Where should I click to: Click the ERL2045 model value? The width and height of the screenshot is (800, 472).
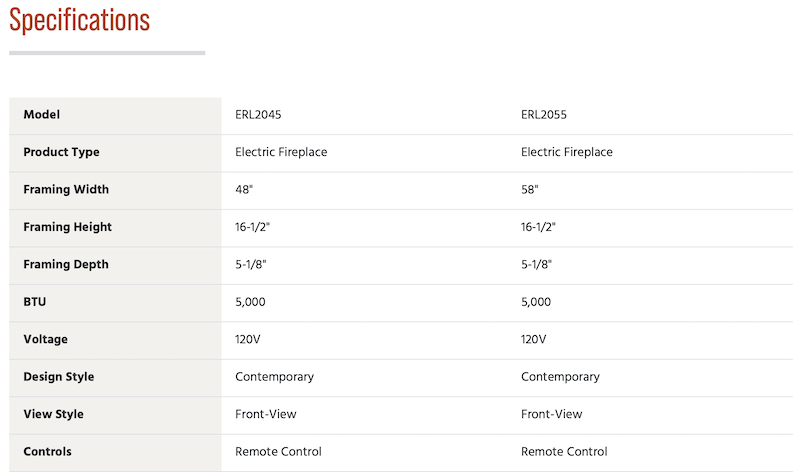[258, 115]
